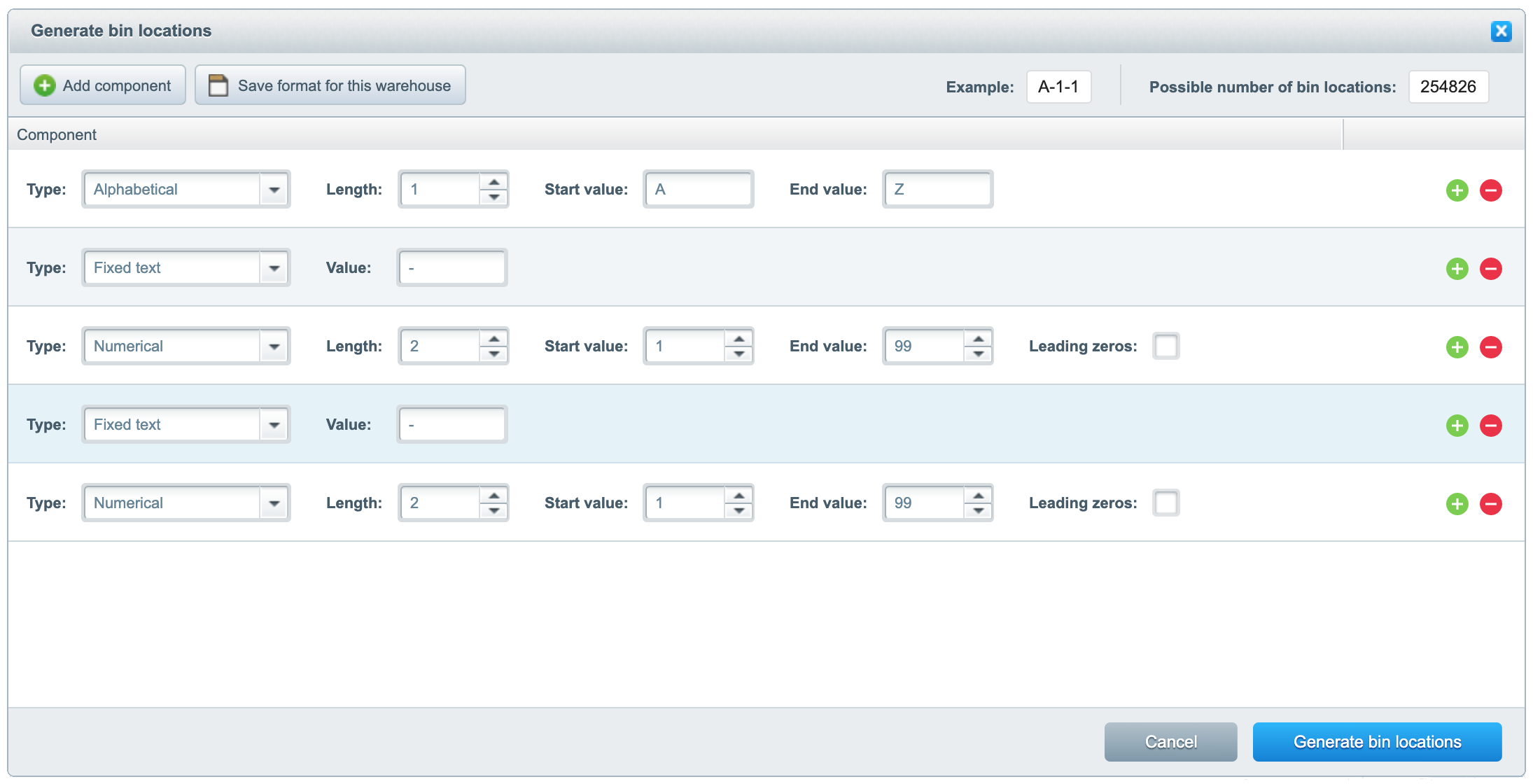Increase Length in last Numerical row
The width and height of the screenshot is (1533, 784).
coord(493,496)
